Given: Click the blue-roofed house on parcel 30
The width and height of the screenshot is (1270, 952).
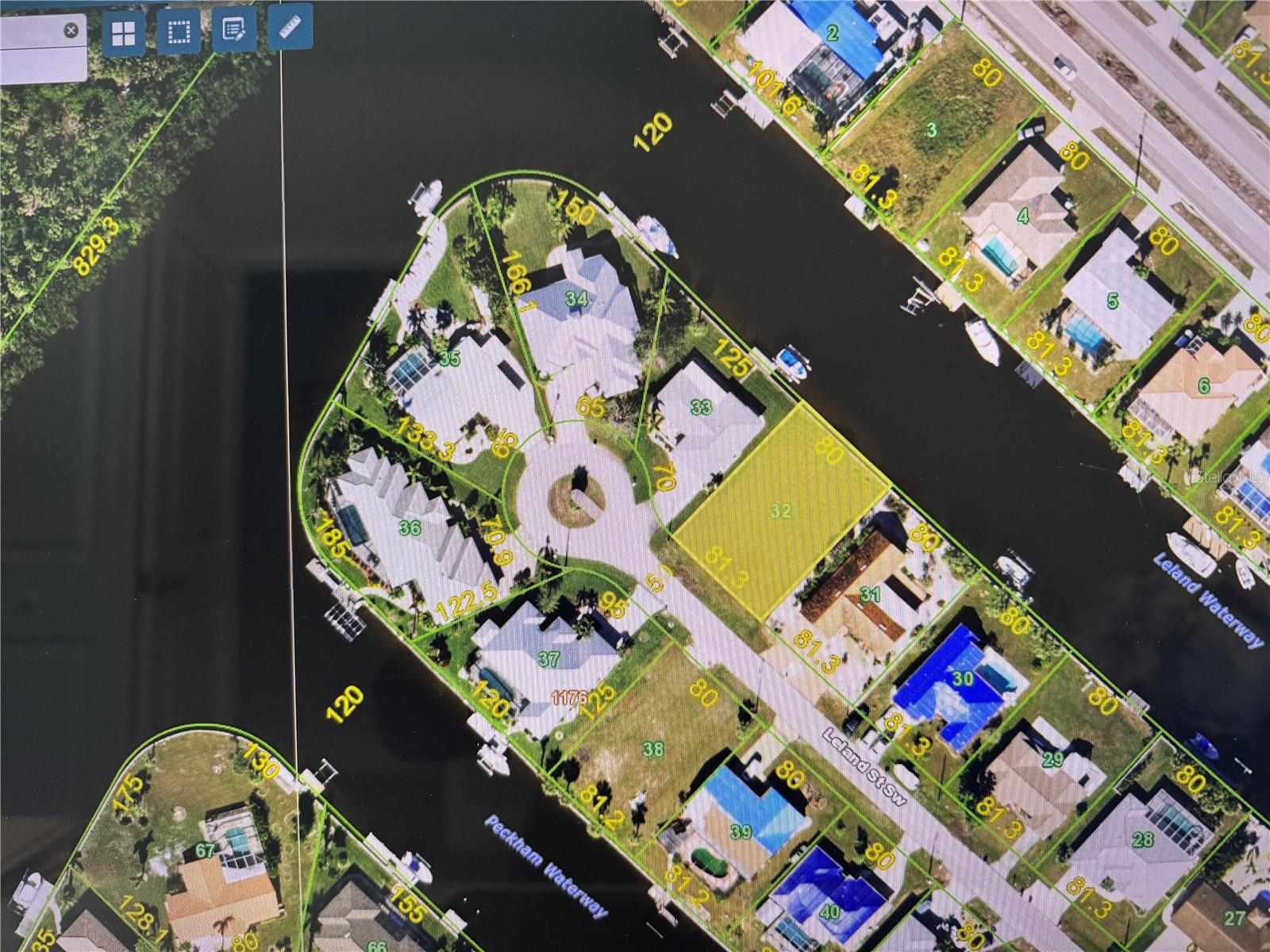Looking at the screenshot, I should pyautogui.click(x=964, y=678).
